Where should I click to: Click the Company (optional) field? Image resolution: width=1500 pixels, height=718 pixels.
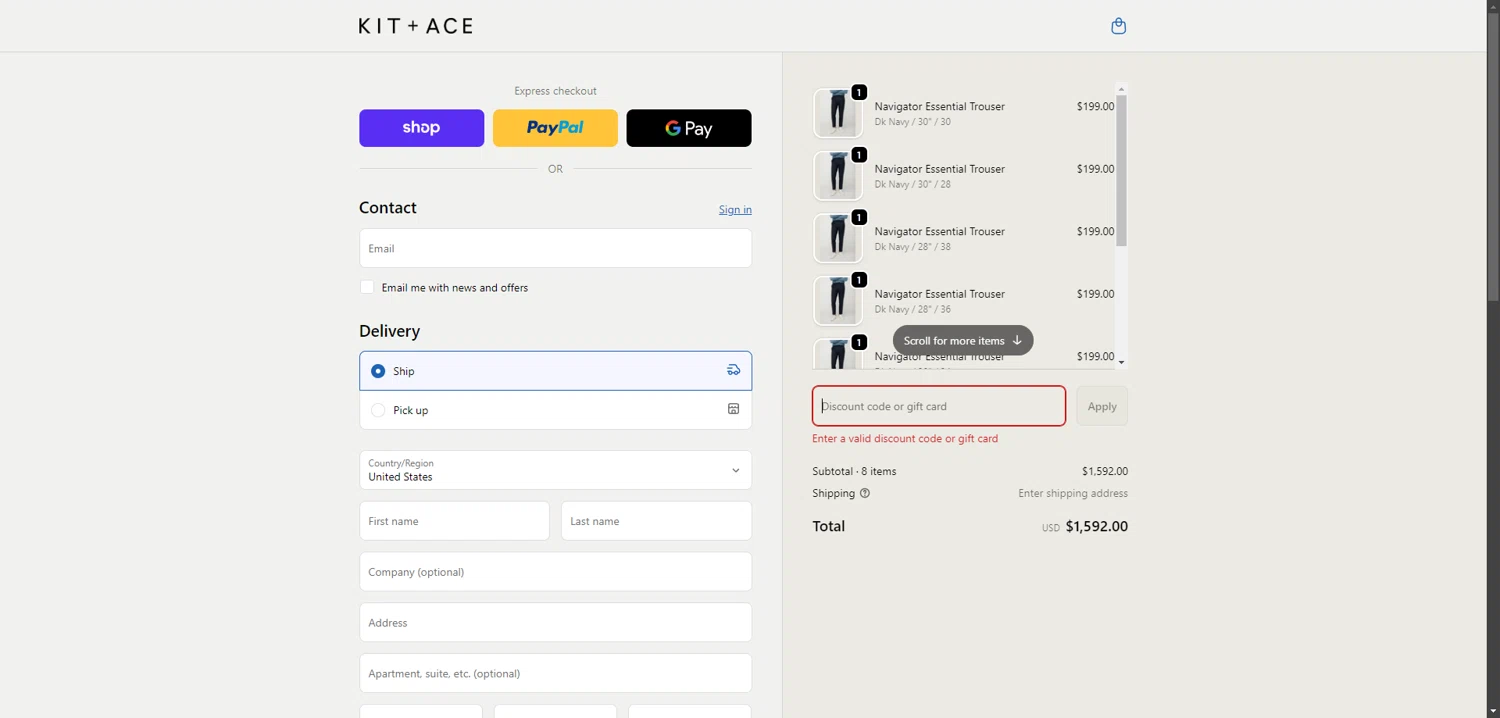tap(555, 572)
